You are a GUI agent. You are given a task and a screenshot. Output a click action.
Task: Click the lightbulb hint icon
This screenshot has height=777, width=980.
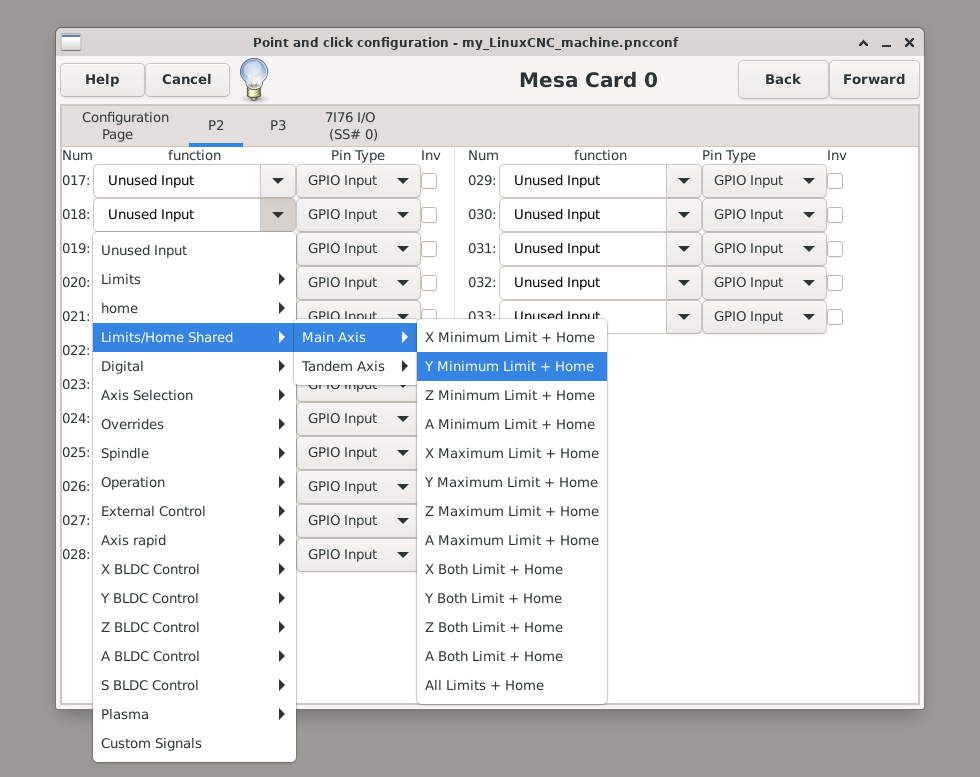coord(254,80)
